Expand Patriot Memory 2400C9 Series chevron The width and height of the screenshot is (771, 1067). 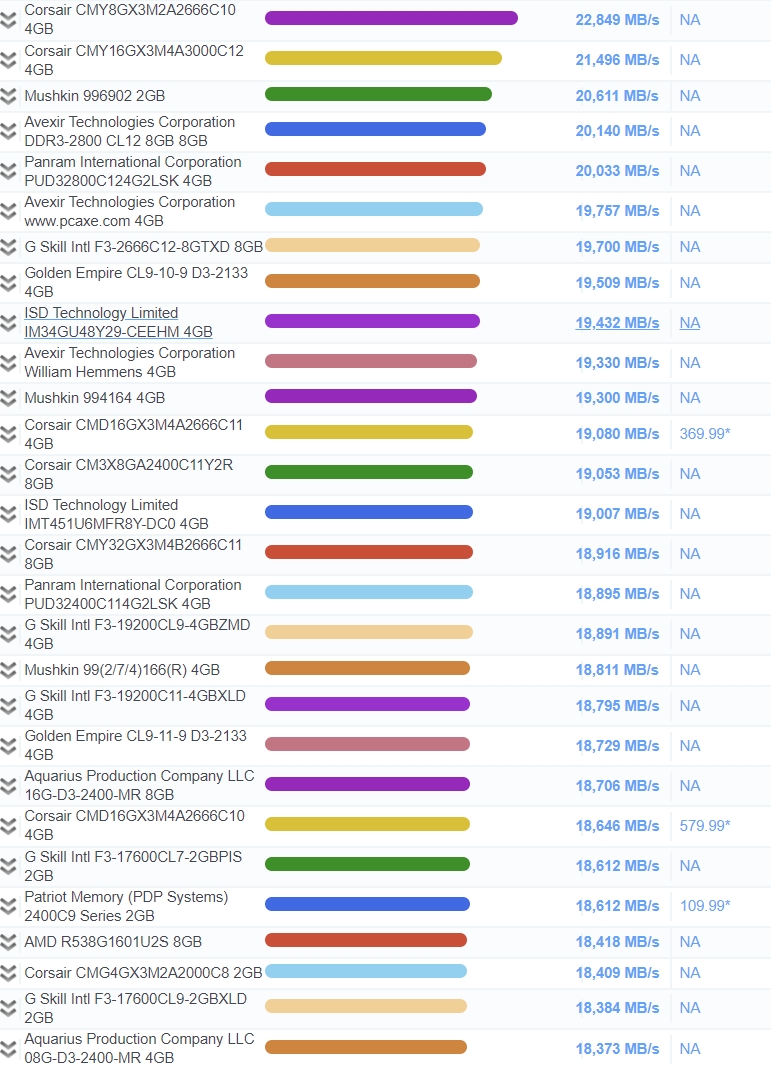tap(8, 906)
